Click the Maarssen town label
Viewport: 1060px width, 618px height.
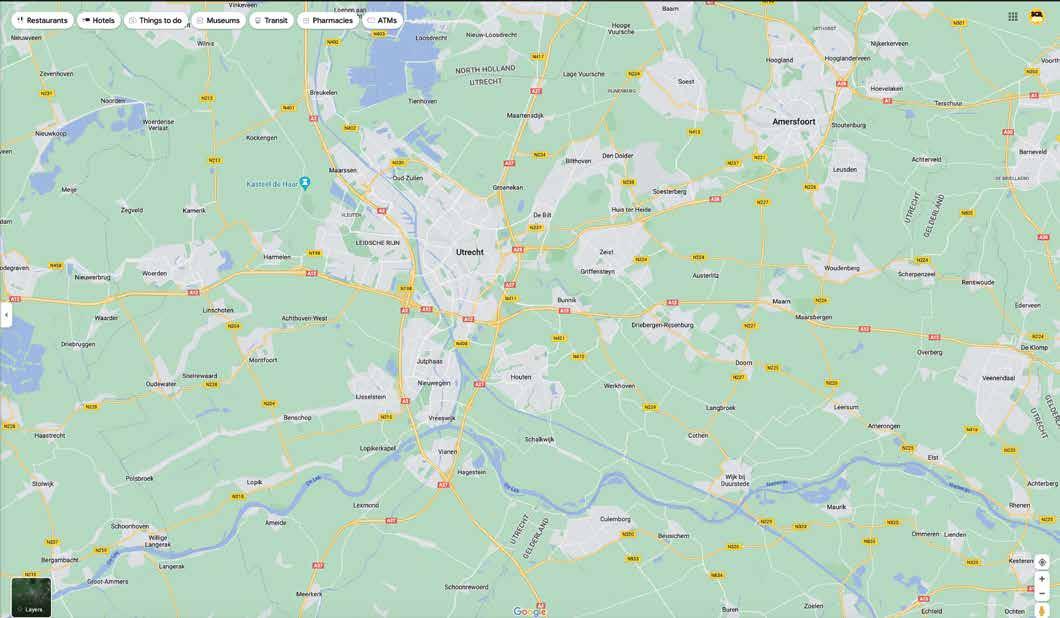(x=342, y=170)
